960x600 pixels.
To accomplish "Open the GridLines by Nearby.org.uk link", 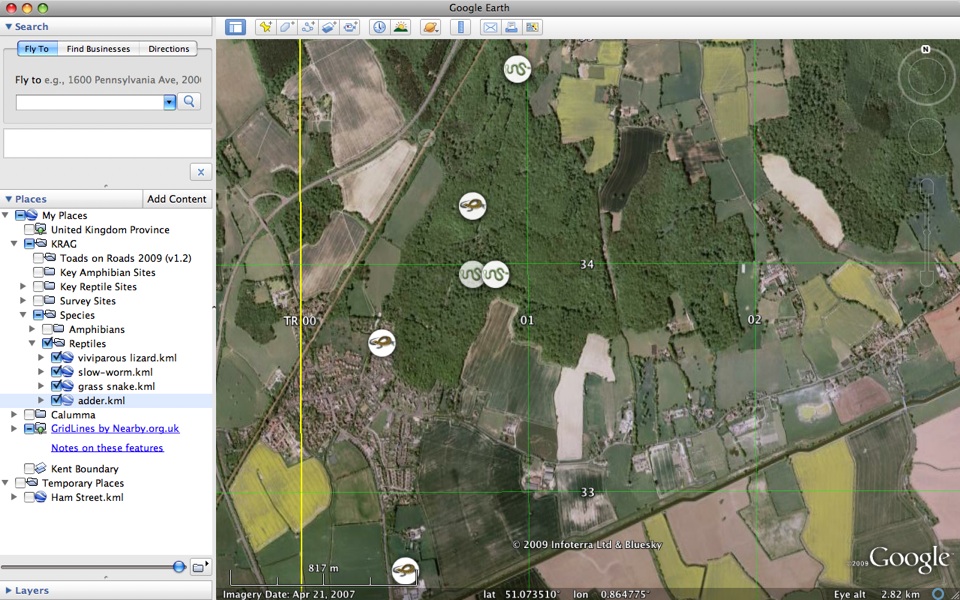I will click(x=115, y=429).
